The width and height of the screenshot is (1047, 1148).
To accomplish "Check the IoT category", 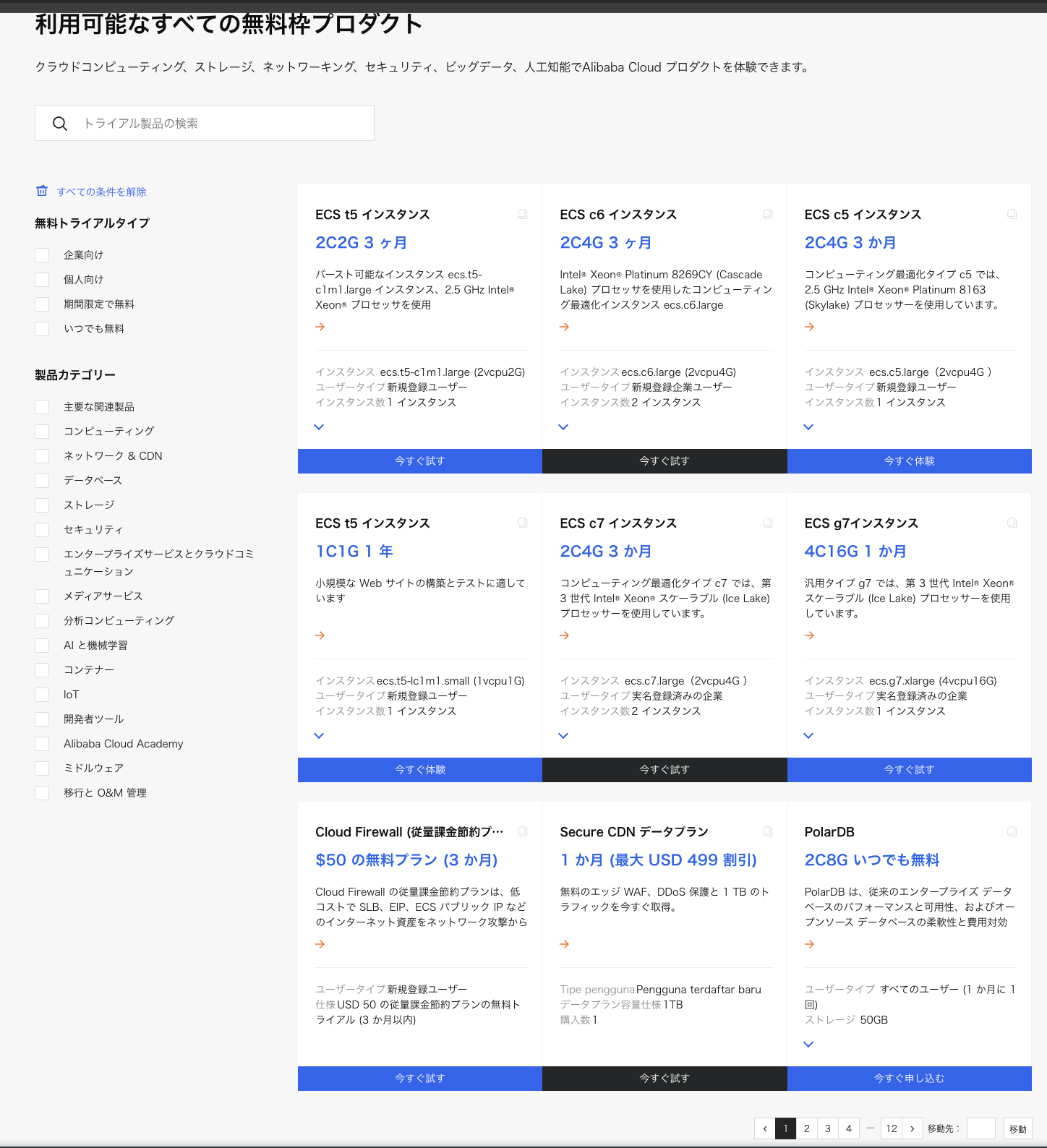I will tap(42, 695).
